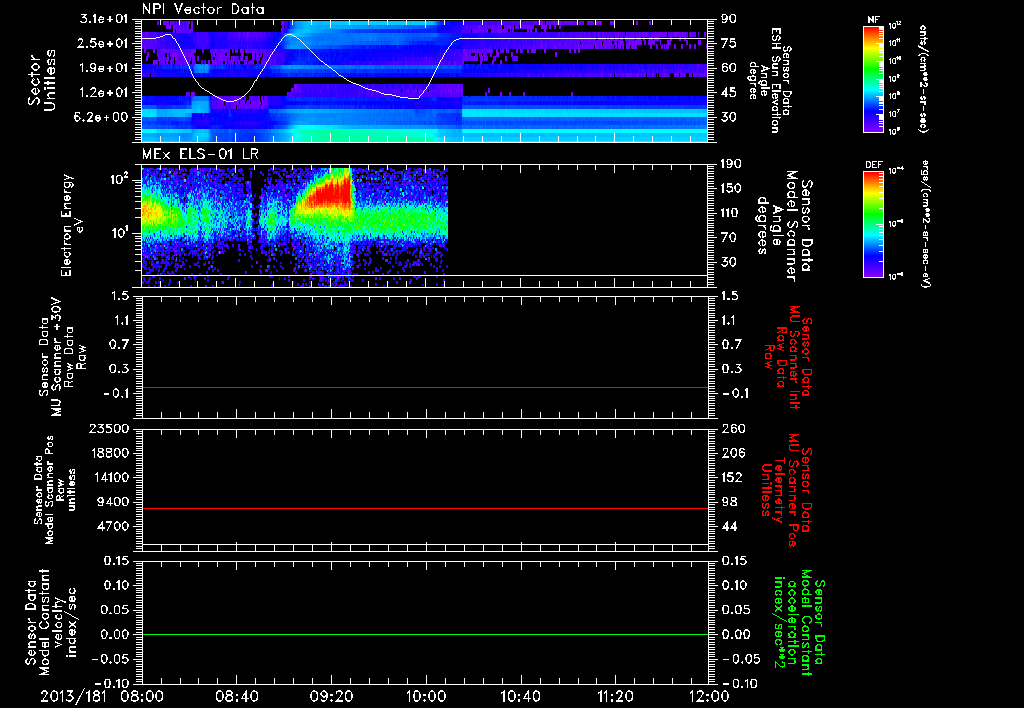Click the '44' telemetry tick value
1024x708 pixels.
[729, 526]
